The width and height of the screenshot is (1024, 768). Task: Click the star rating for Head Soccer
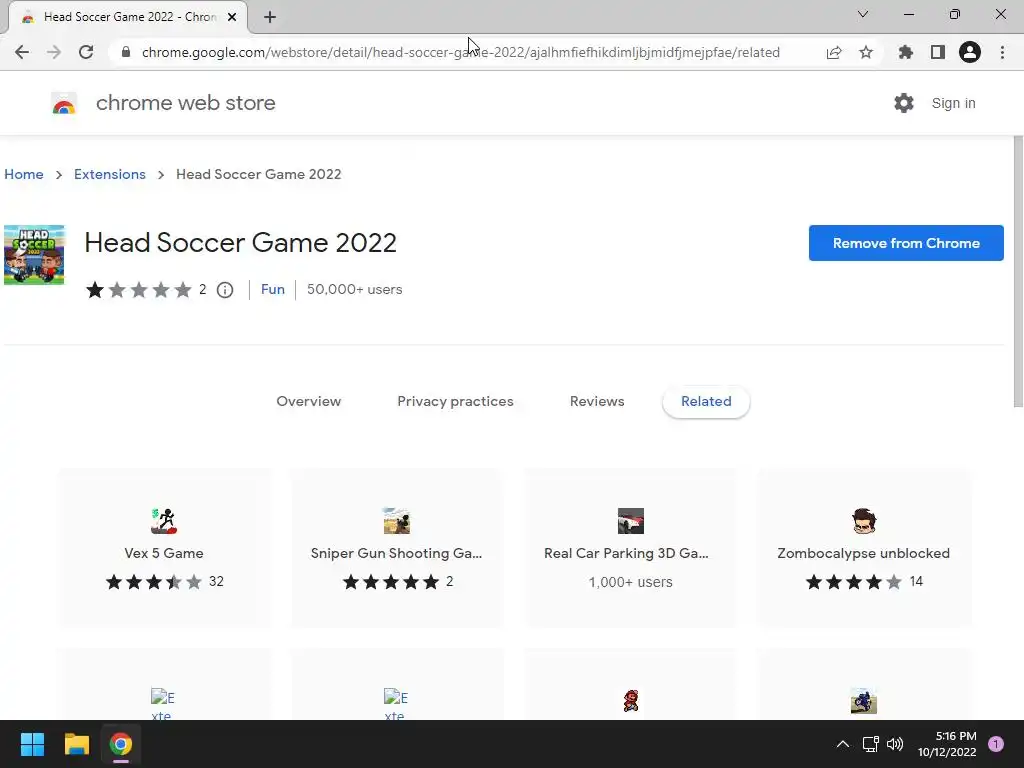point(138,289)
